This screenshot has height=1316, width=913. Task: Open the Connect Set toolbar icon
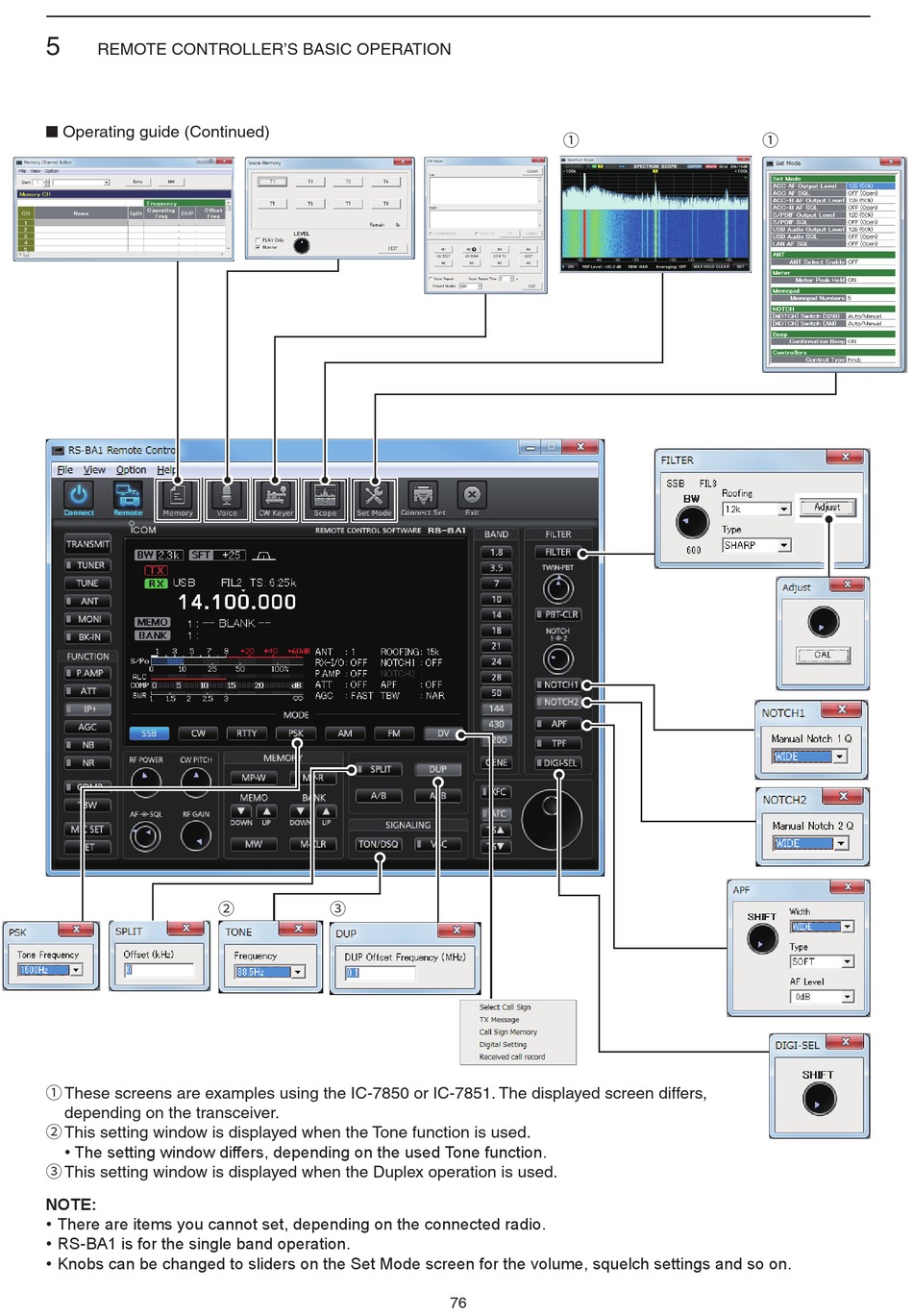423,495
